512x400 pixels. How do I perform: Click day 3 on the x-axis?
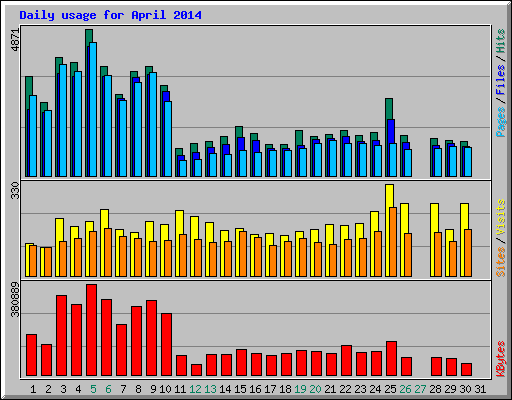[63, 389]
